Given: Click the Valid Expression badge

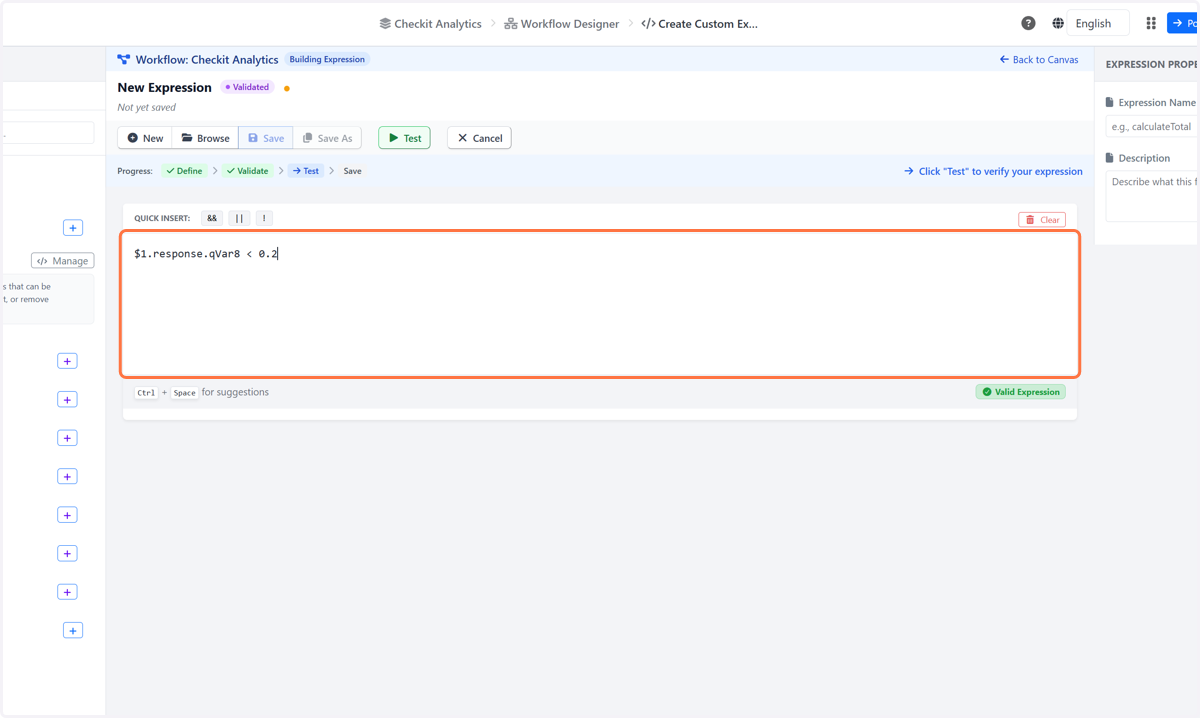Looking at the screenshot, I should click(x=1021, y=392).
